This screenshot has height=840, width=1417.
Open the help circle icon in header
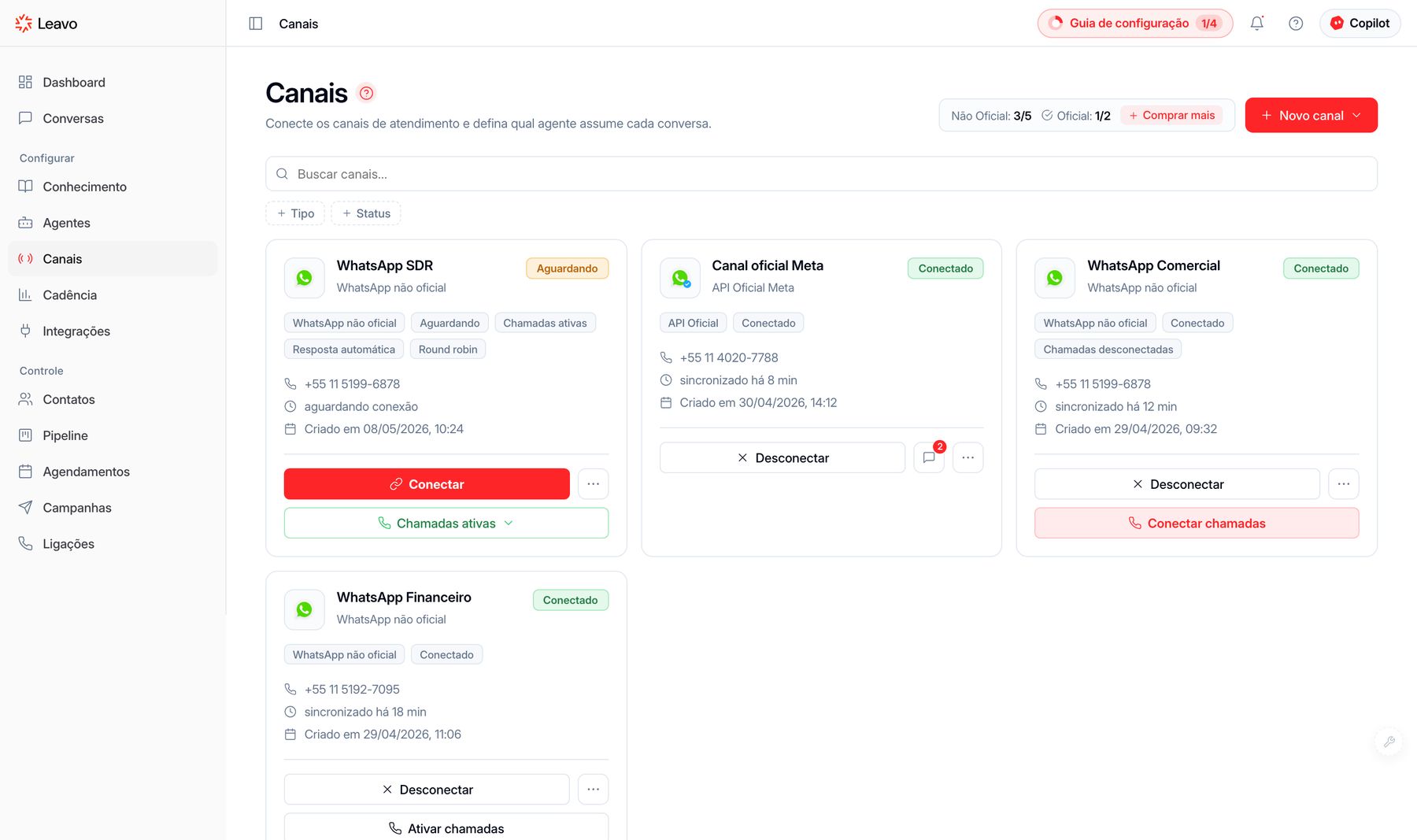click(1296, 24)
